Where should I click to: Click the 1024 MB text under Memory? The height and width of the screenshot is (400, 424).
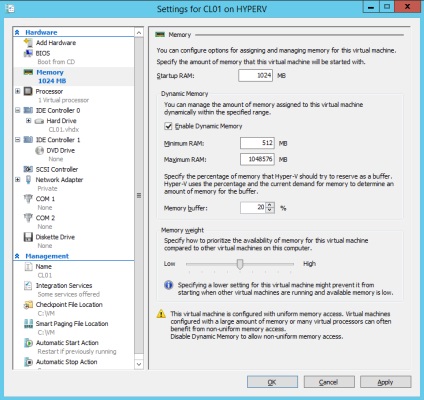click(x=52, y=81)
